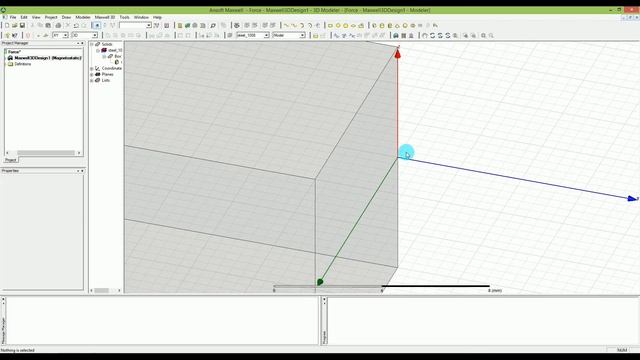The width and height of the screenshot is (640, 360).
Task: Open the Modeler menu
Action: [83, 18]
